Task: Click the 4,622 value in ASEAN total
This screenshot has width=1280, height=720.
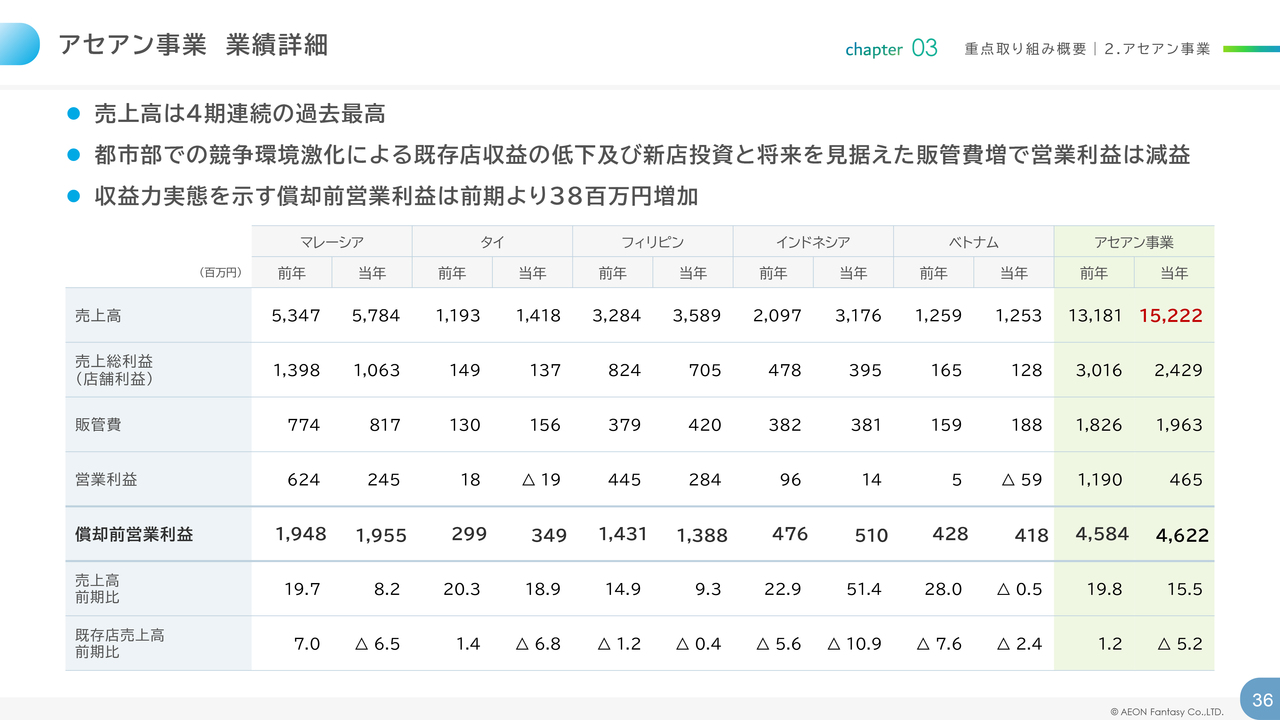Action: pyautogui.click(x=1182, y=536)
